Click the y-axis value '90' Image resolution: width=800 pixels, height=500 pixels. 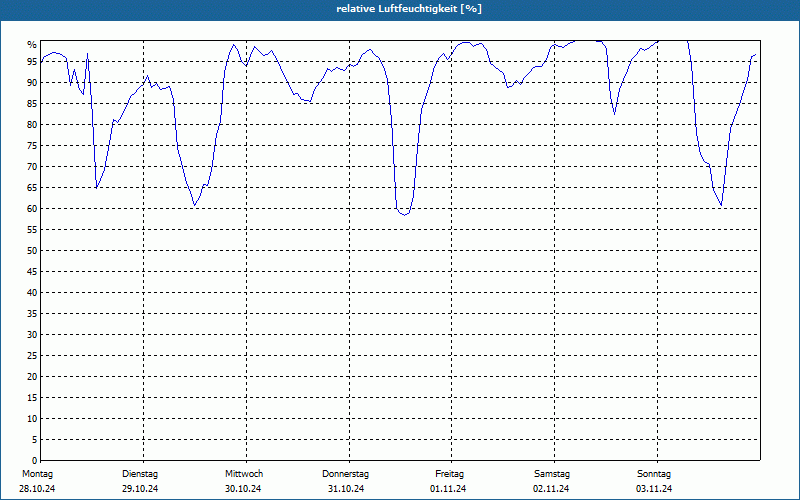[x=32, y=83]
